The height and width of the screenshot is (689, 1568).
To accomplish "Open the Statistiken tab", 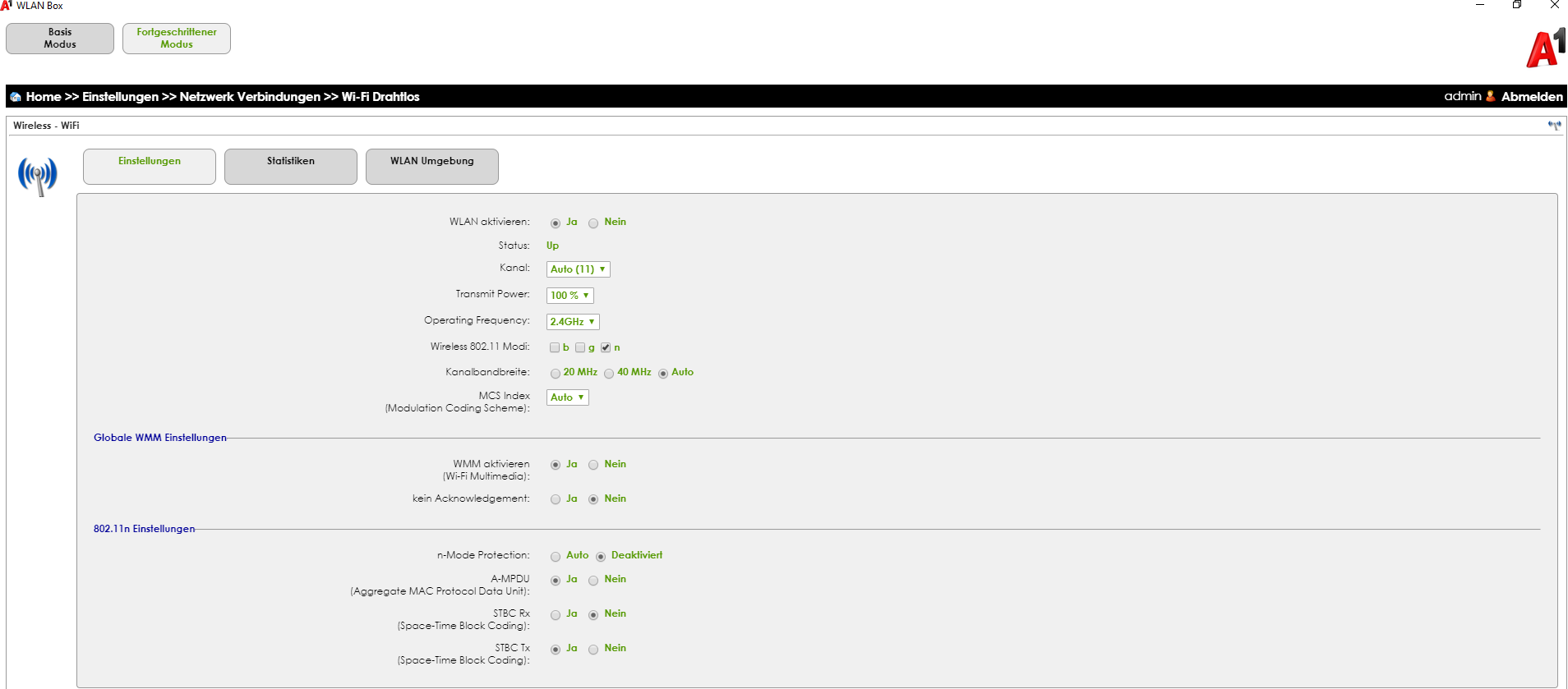I will (x=291, y=167).
